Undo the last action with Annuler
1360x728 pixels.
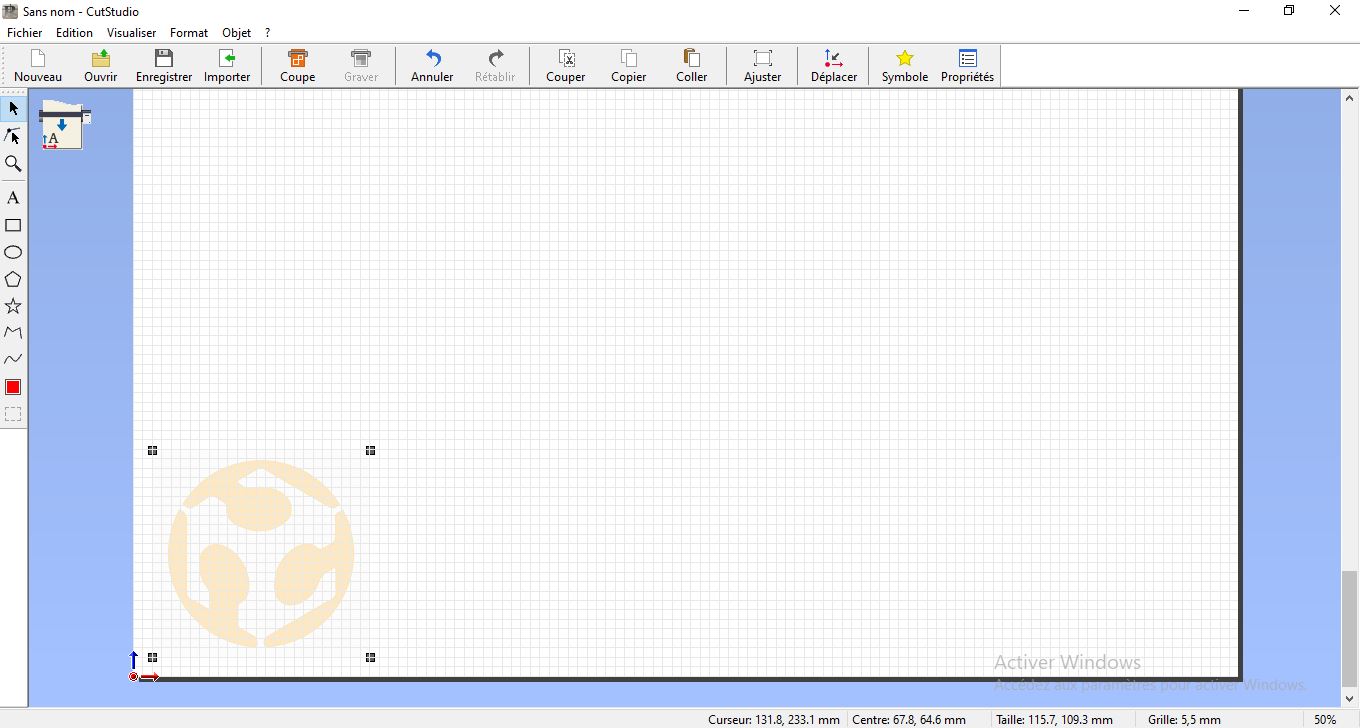click(x=432, y=66)
